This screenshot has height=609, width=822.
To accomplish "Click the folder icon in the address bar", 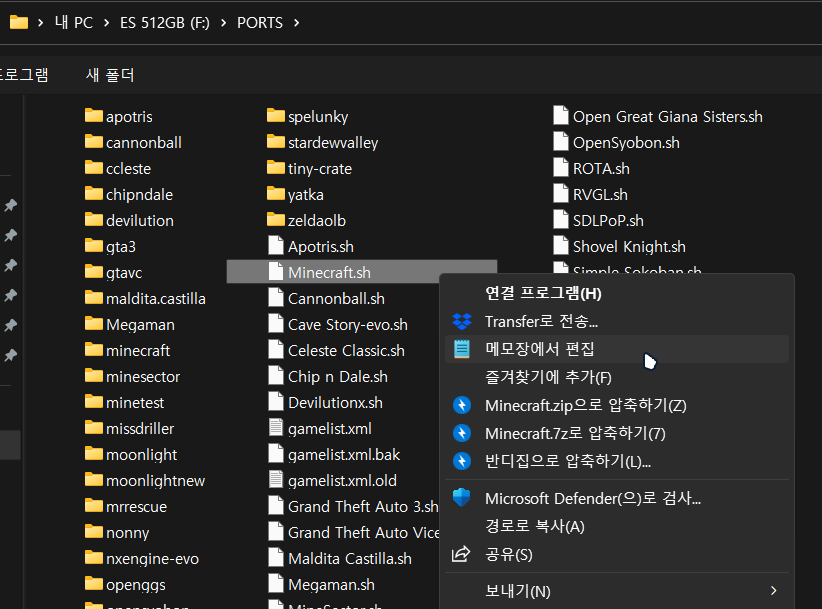I will pyautogui.click(x=19, y=23).
